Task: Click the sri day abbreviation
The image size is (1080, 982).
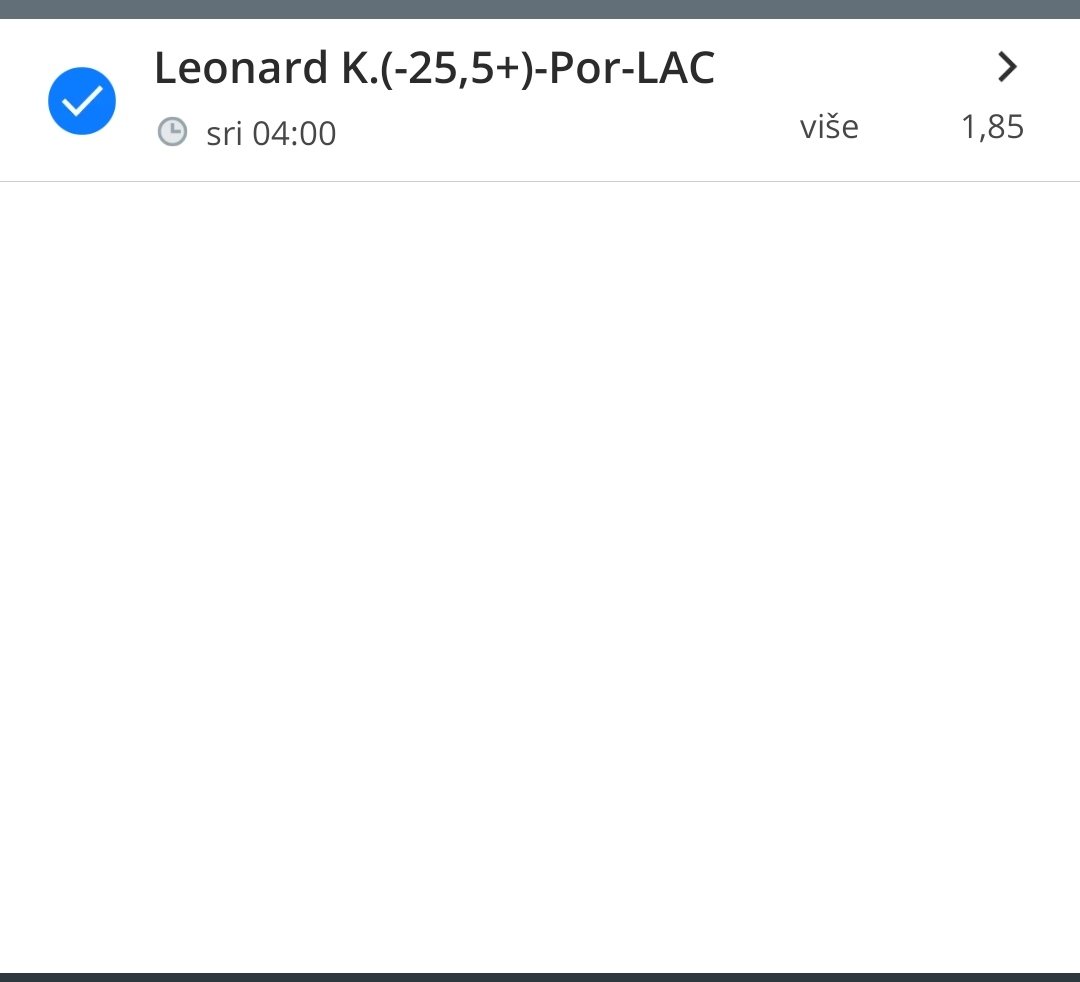Action: point(224,134)
